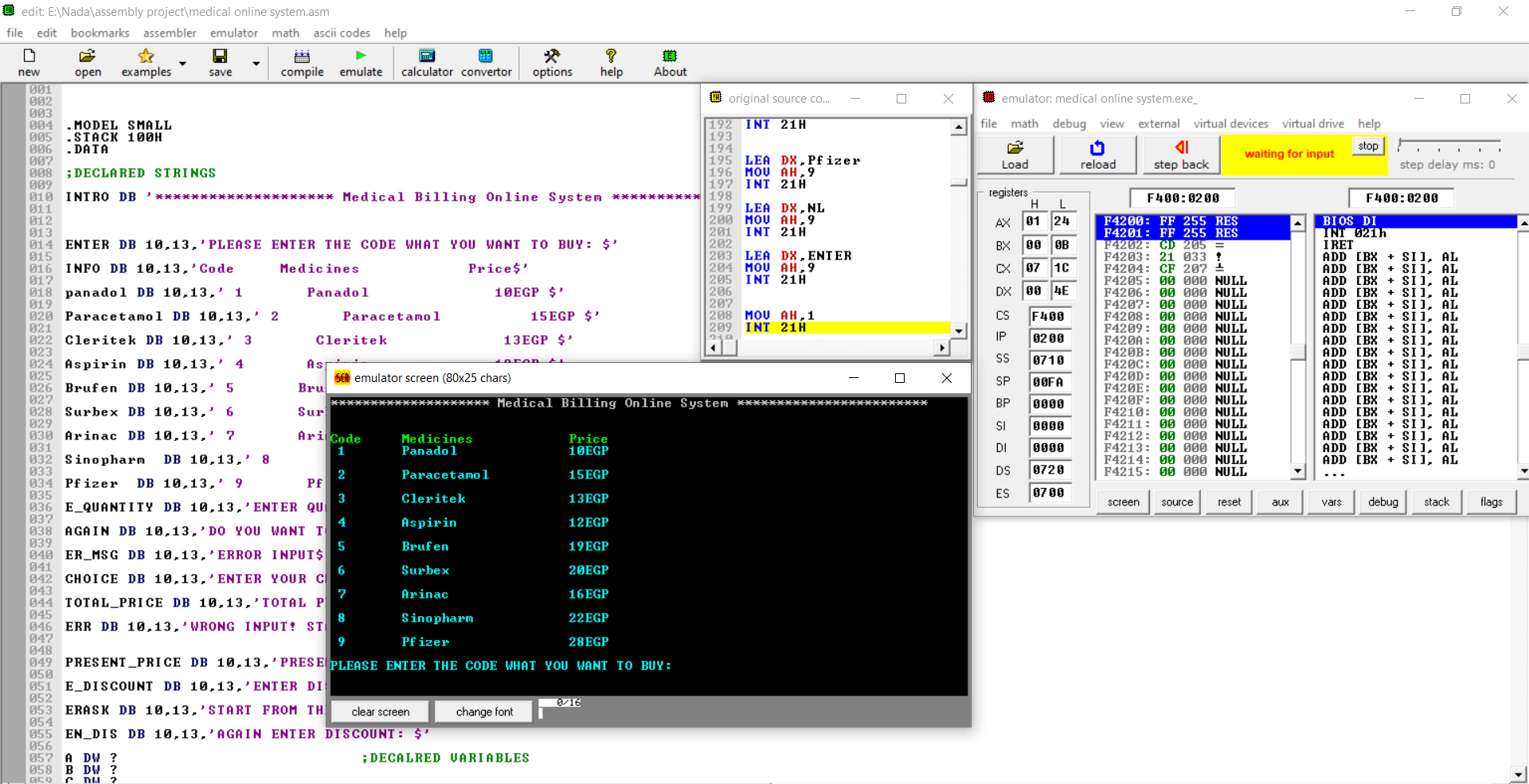Open the base convertor tool
This screenshot has width=1529, height=784.
[486, 62]
